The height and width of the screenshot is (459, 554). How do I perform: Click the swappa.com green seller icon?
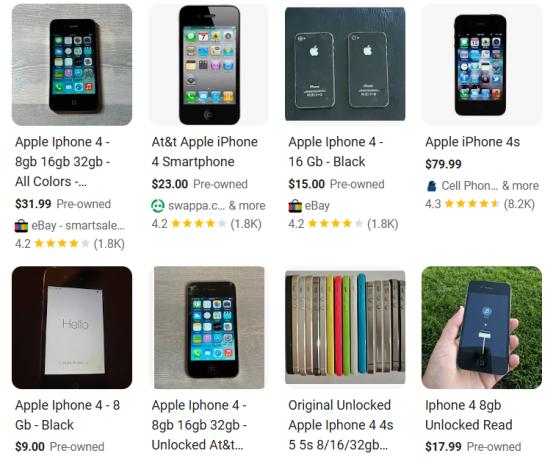[x=158, y=206]
